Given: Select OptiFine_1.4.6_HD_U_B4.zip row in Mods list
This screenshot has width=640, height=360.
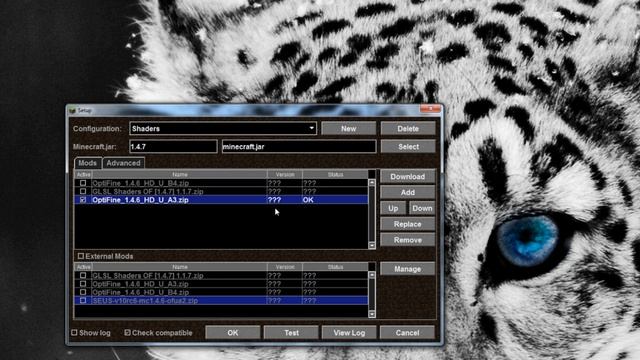Looking at the screenshot, I should click(x=221, y=183).
